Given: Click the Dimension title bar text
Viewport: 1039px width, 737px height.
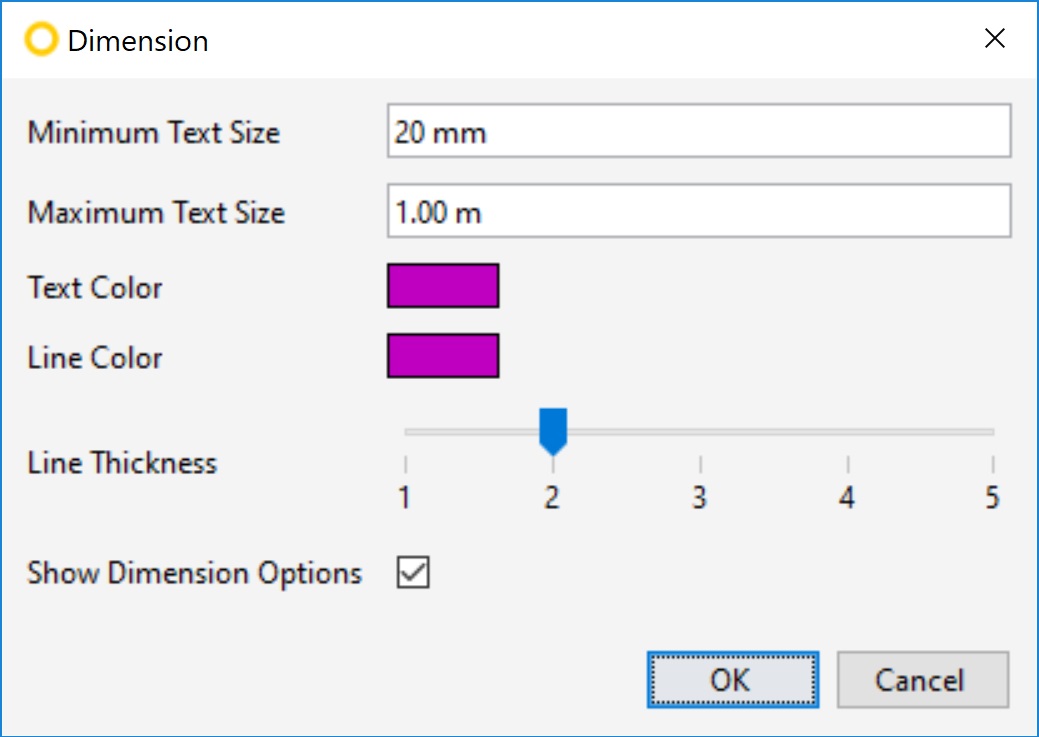Looking at the screenshot, I should point(138,40).
